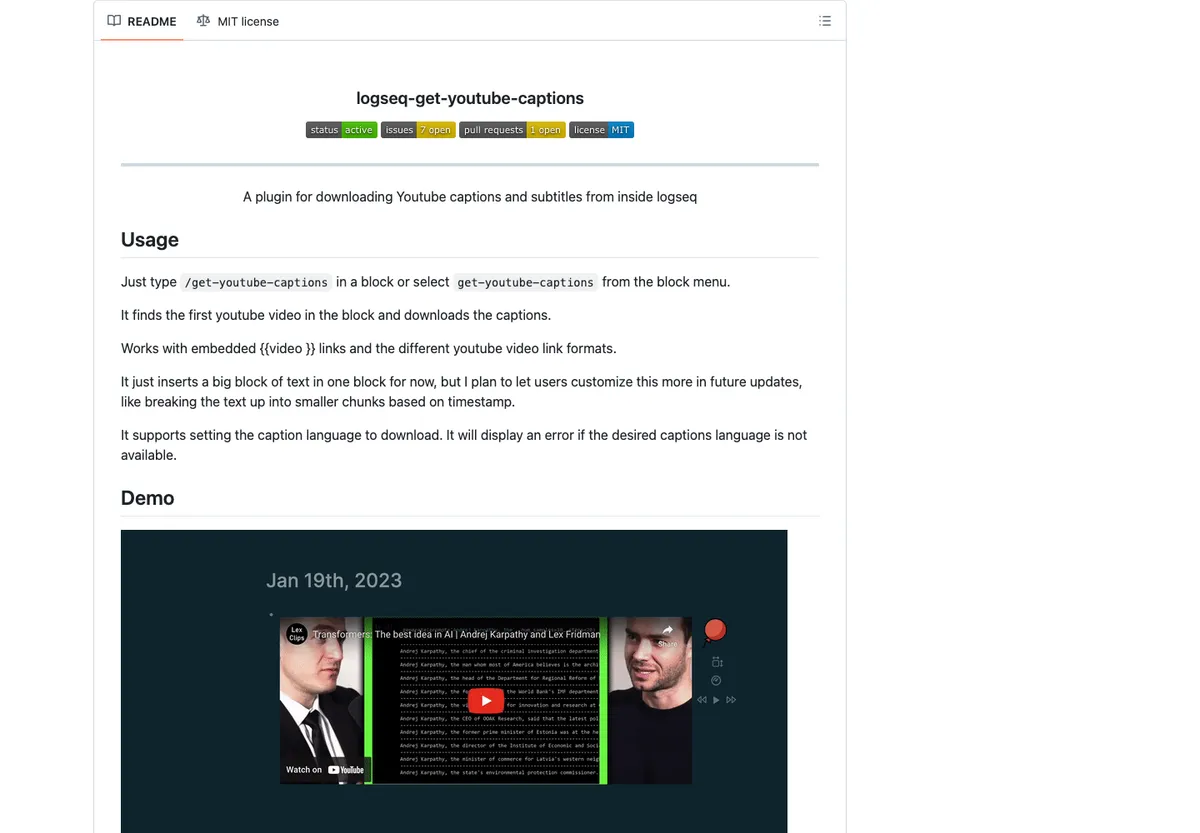Click the block bullet above the video
1200x833 pixels.
point(271,614)
